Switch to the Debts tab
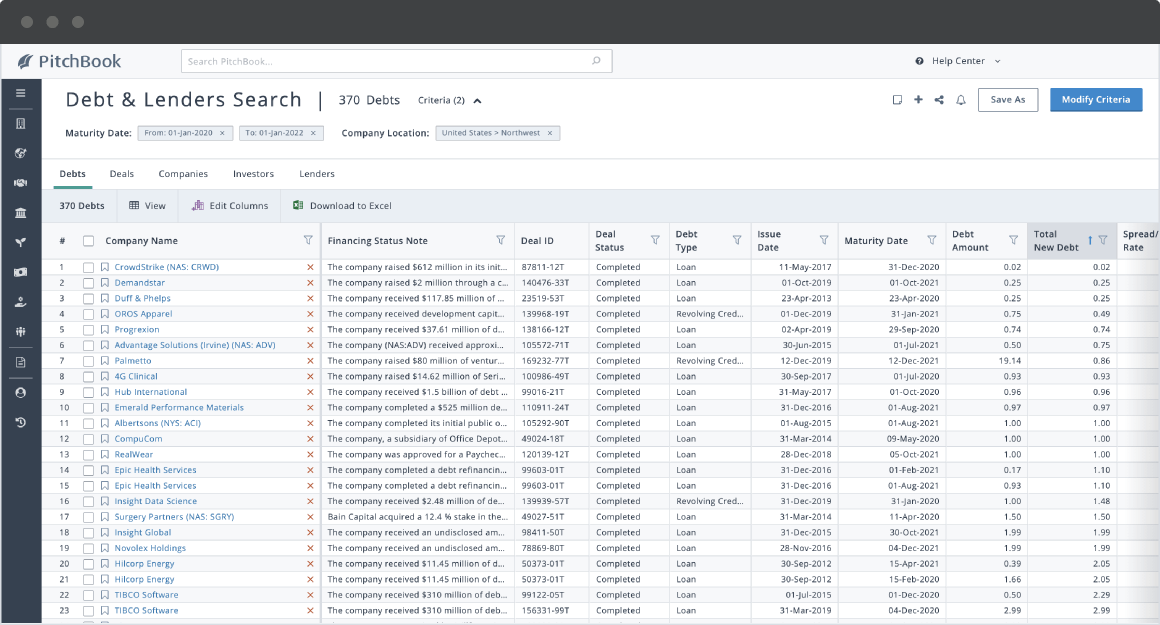 click(x=72, y=174)
